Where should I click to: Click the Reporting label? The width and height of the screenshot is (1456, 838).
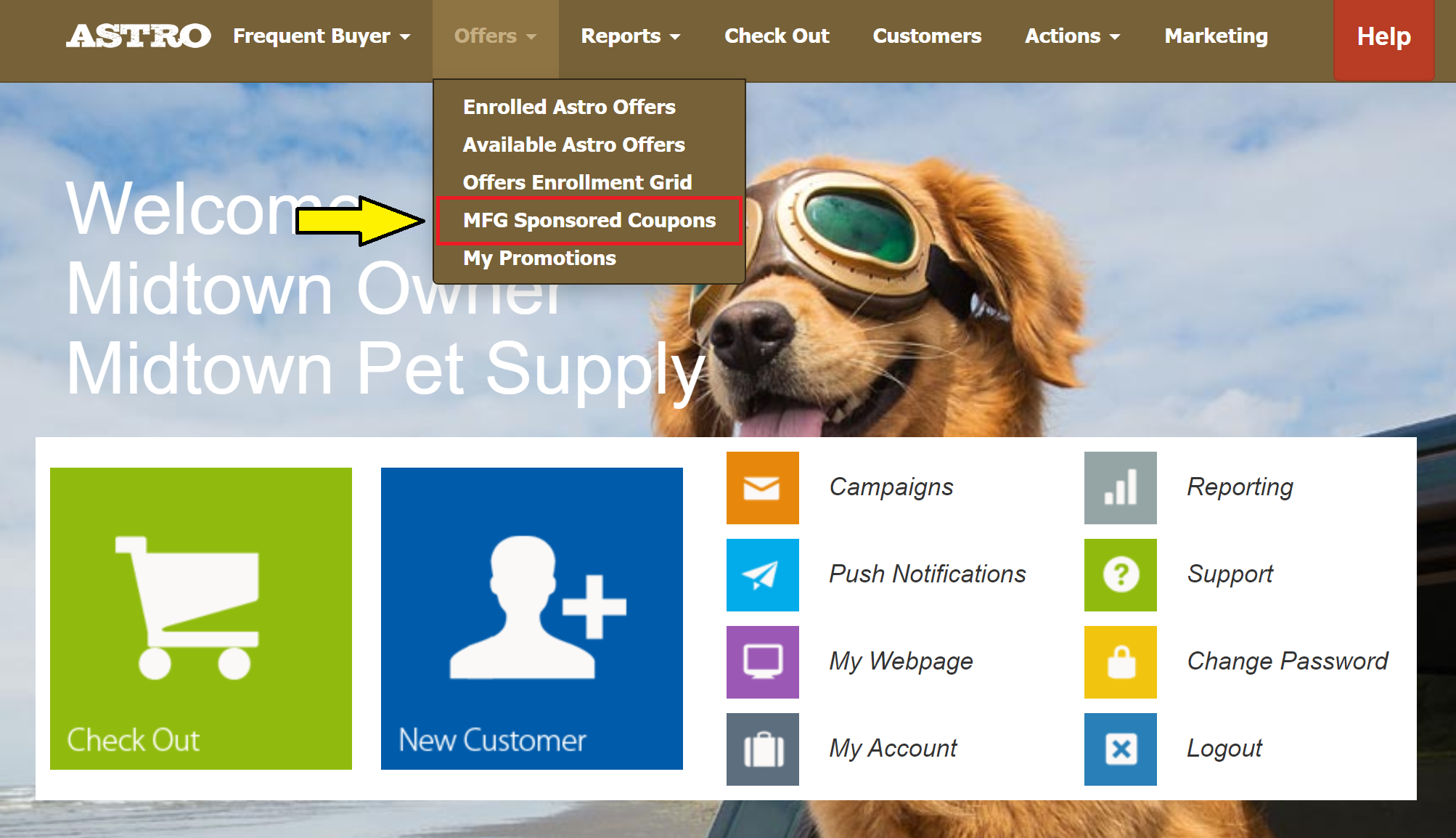tap(1239, 487)
